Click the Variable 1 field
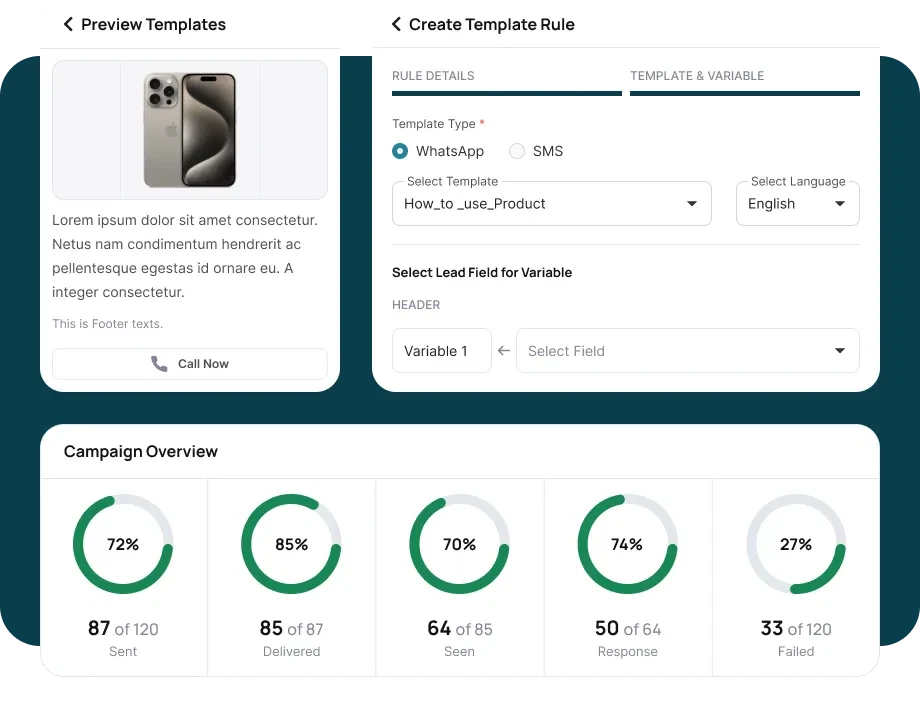Screen dimensions: 920x702 point(441,351)
